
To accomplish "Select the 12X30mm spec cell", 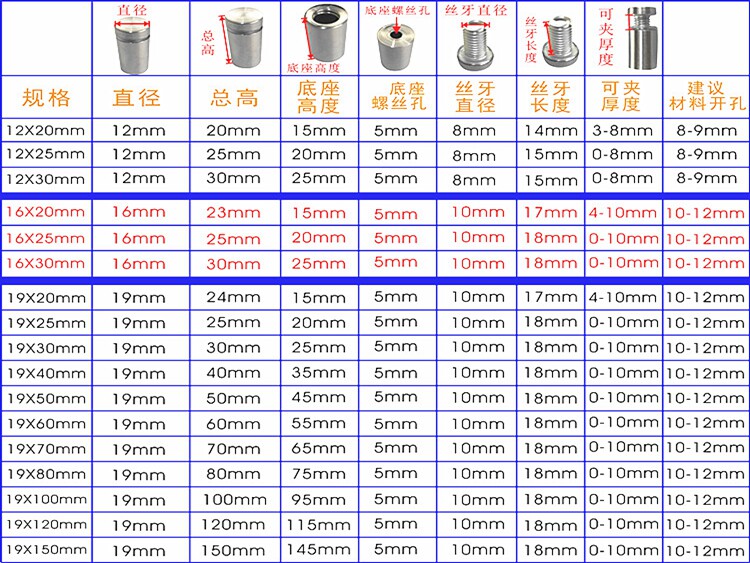I will click(46, 179).
